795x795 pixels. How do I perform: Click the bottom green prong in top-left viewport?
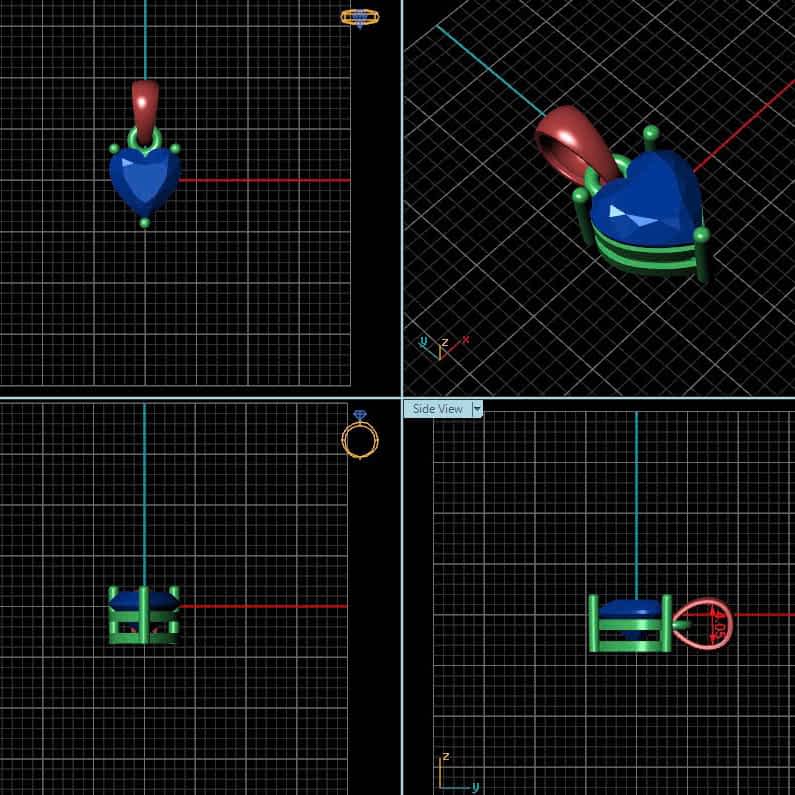[145, 223]
